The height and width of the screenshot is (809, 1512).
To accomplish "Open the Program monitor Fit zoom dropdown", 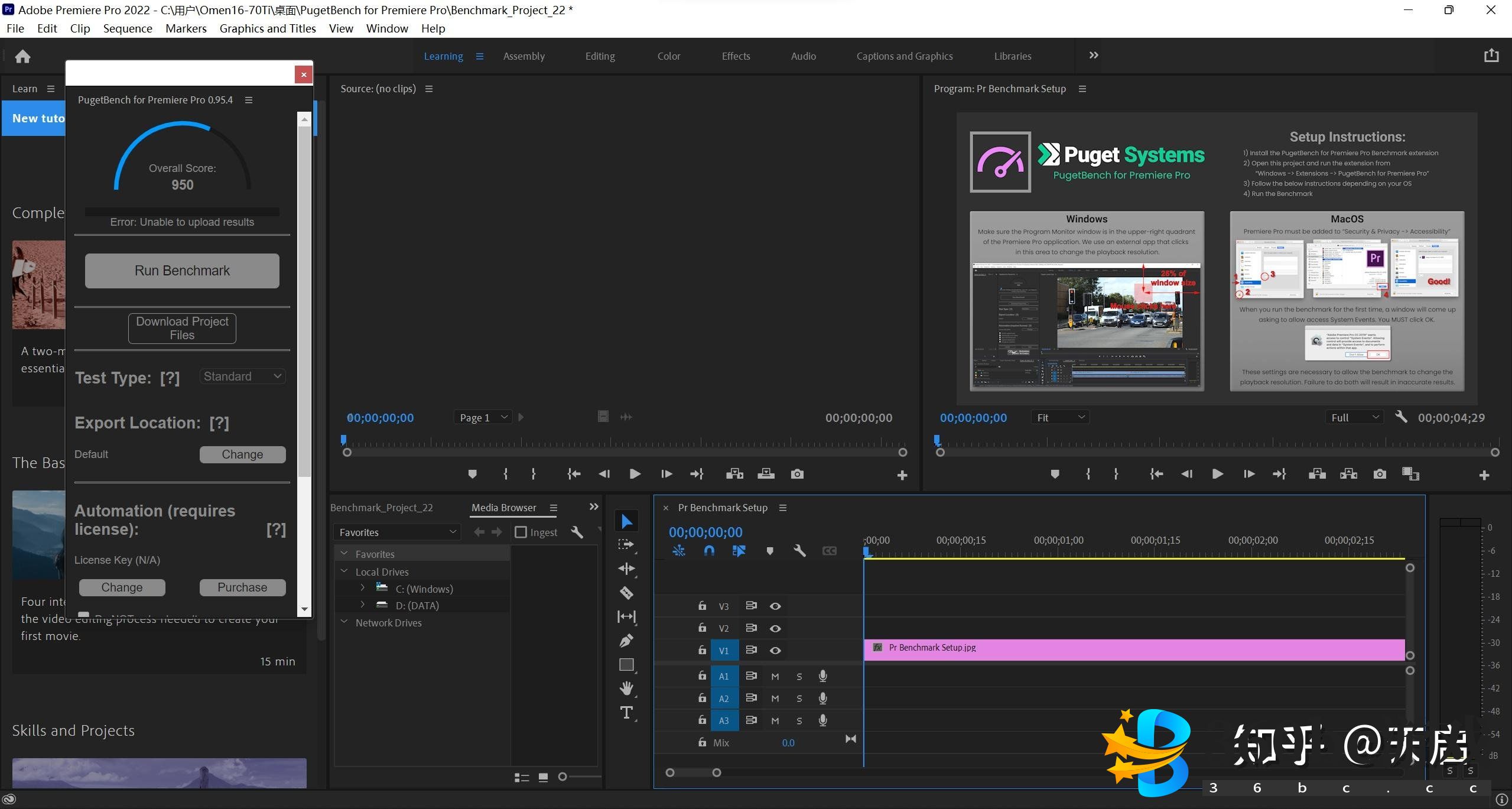I will pos(1061,417).
